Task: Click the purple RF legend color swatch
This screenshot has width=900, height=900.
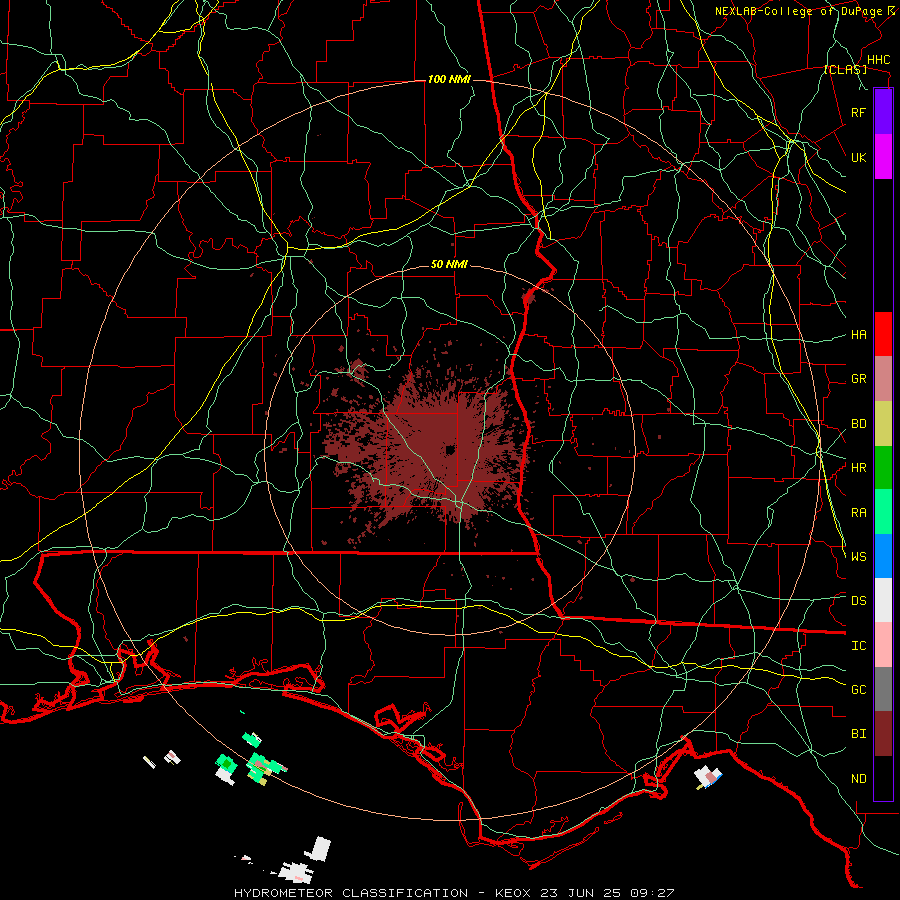Action: pos(883,112)
